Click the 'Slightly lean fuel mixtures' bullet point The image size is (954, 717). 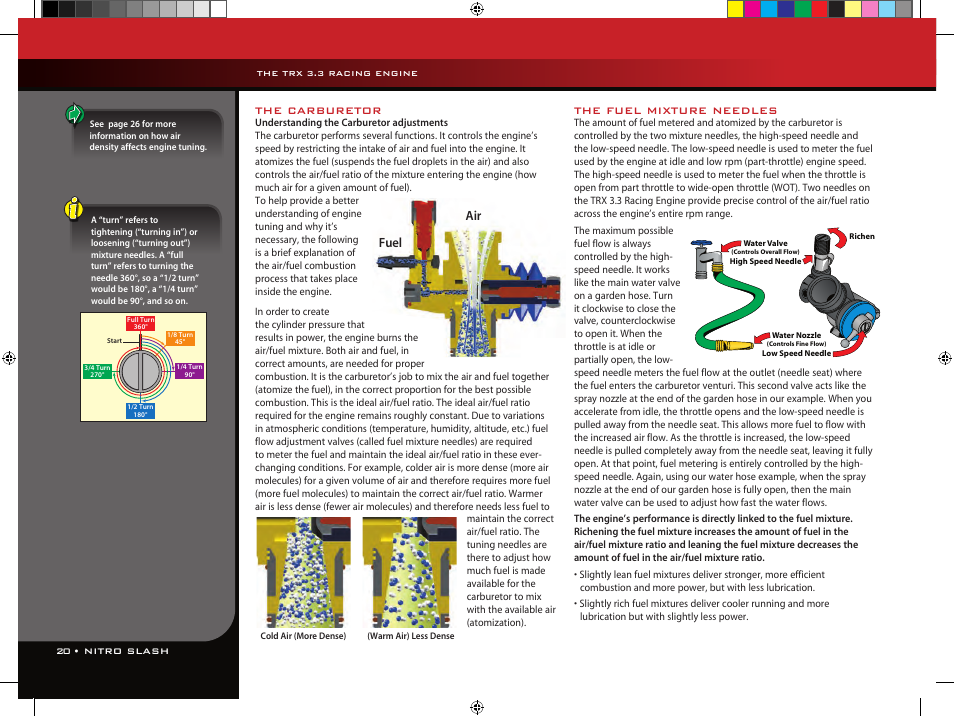point(698,581)
